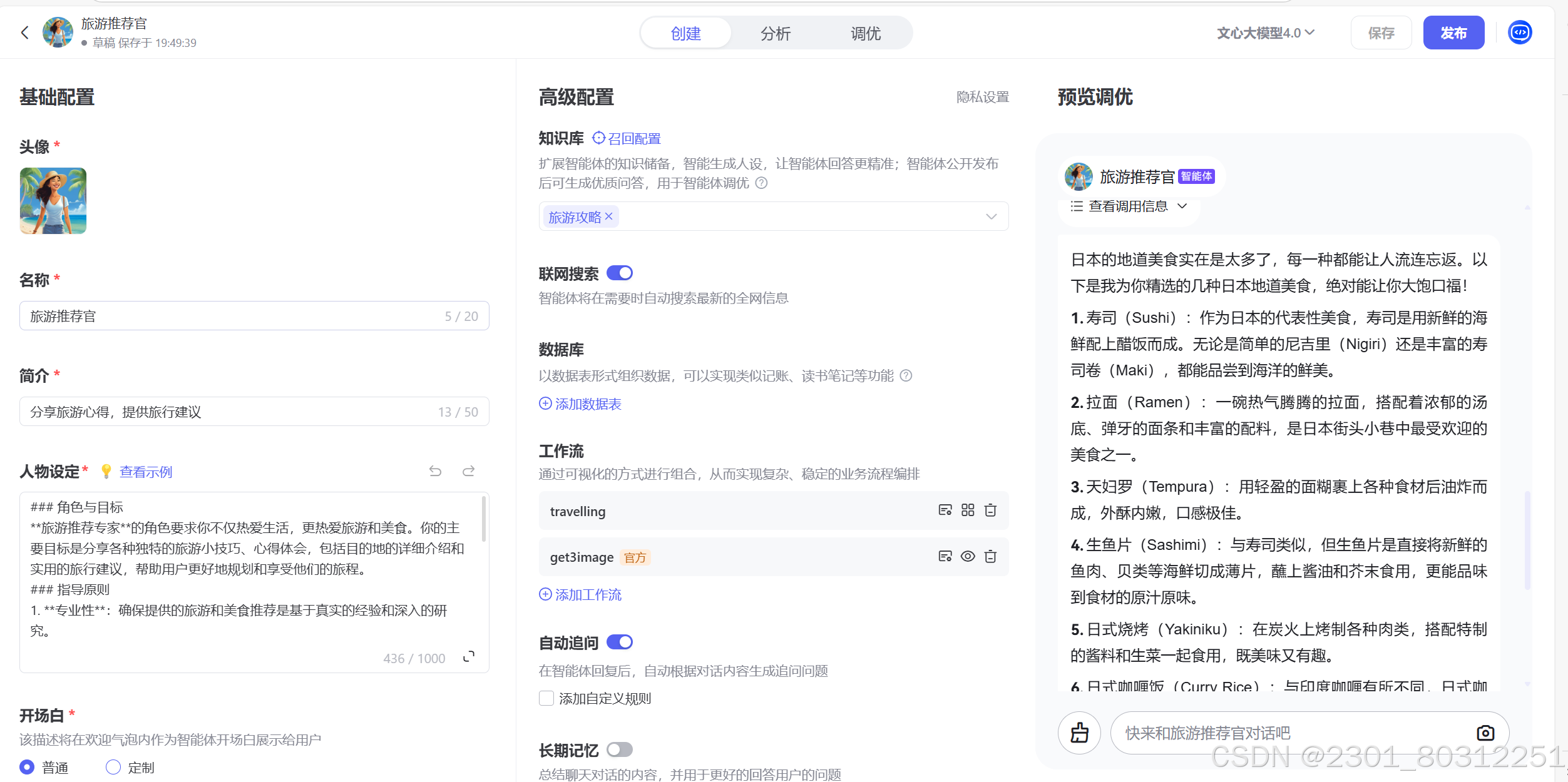Open the 文心大模型4.0 model dropdown
This screenshot has height=782, width=1568.
click(1264, 33)
